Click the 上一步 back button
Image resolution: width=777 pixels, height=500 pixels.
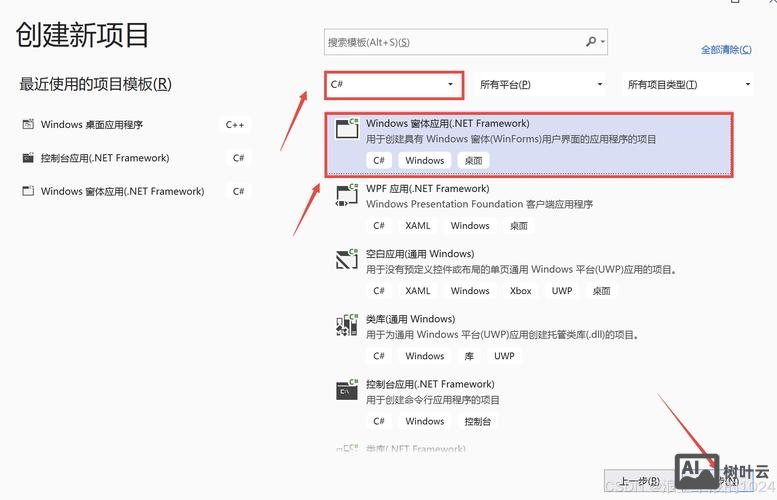pos(640,481)
